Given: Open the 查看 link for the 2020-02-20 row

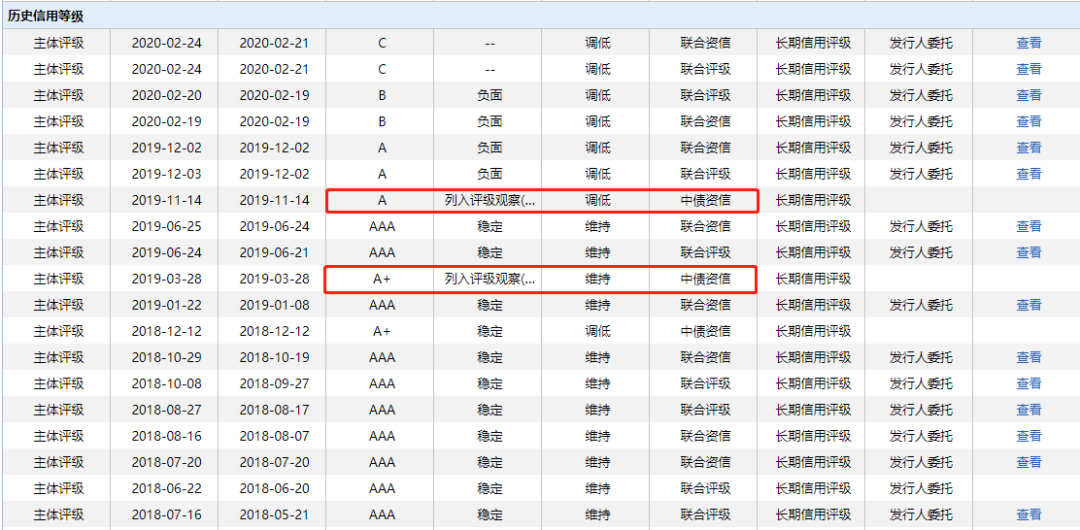Looking at the screenshot, I should 1028,95.
